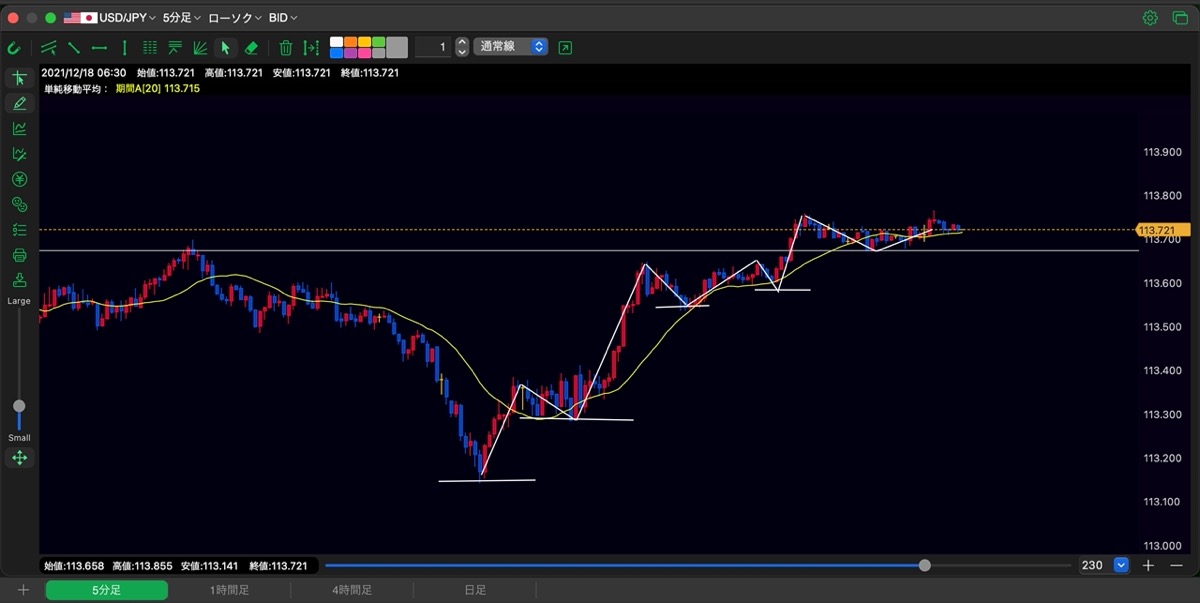Switch to the 4時間足 tab
The image size is (1200, 603).
pyautogui.click(x=352, y=590)
